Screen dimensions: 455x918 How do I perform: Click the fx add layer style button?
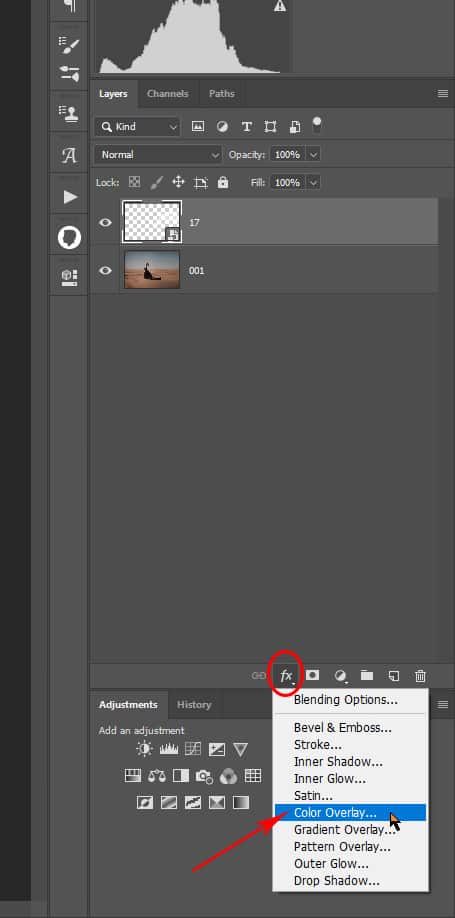[x=286, y=676]
